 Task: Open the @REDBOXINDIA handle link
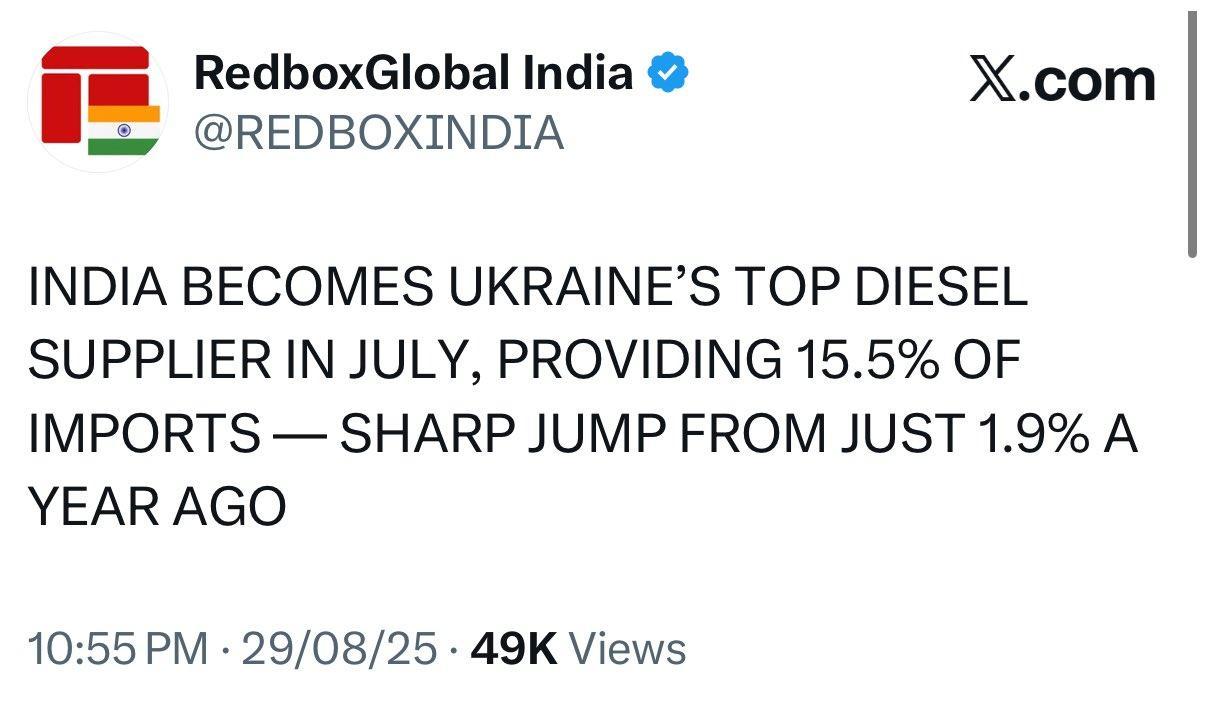[x=379, y=132]
